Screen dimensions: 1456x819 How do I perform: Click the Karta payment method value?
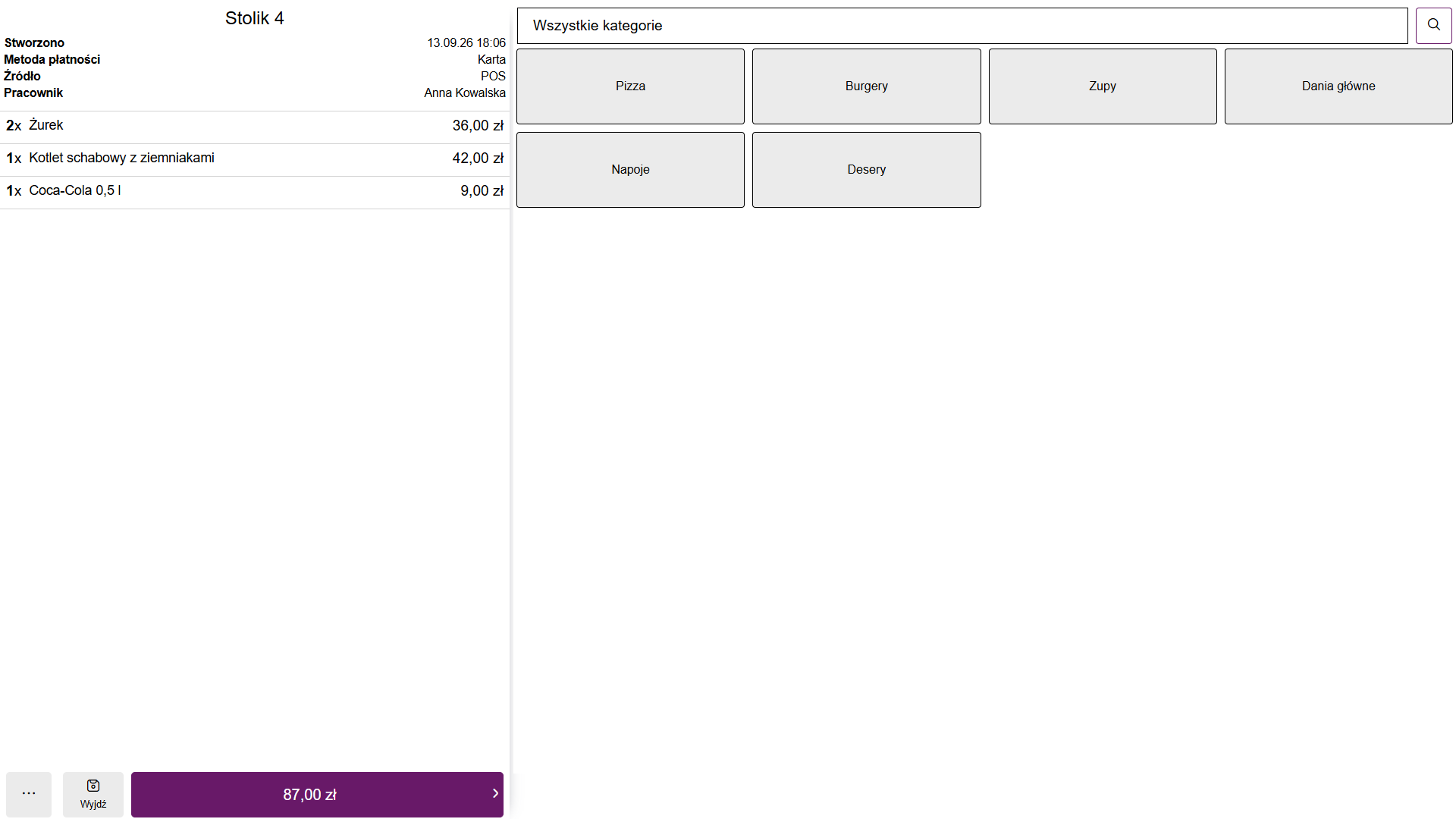pos(491,59)
